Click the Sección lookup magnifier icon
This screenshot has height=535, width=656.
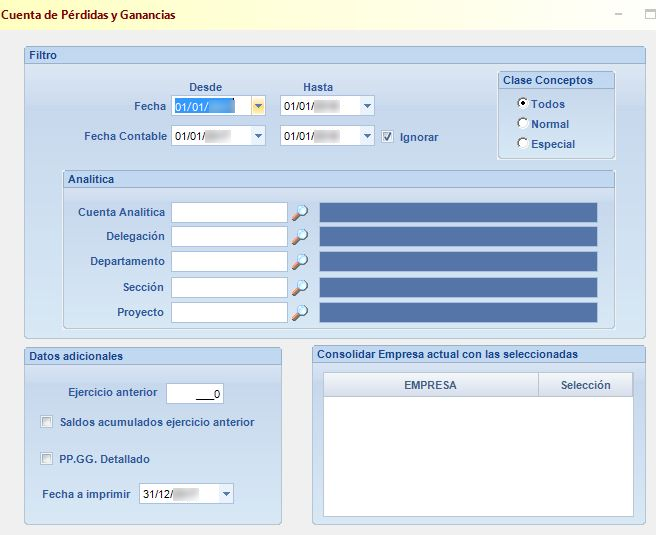point(300,287)
